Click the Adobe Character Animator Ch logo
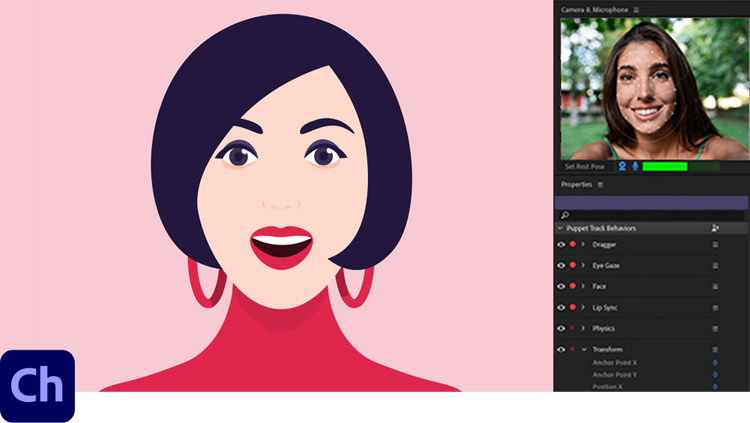 pos(37,386)
